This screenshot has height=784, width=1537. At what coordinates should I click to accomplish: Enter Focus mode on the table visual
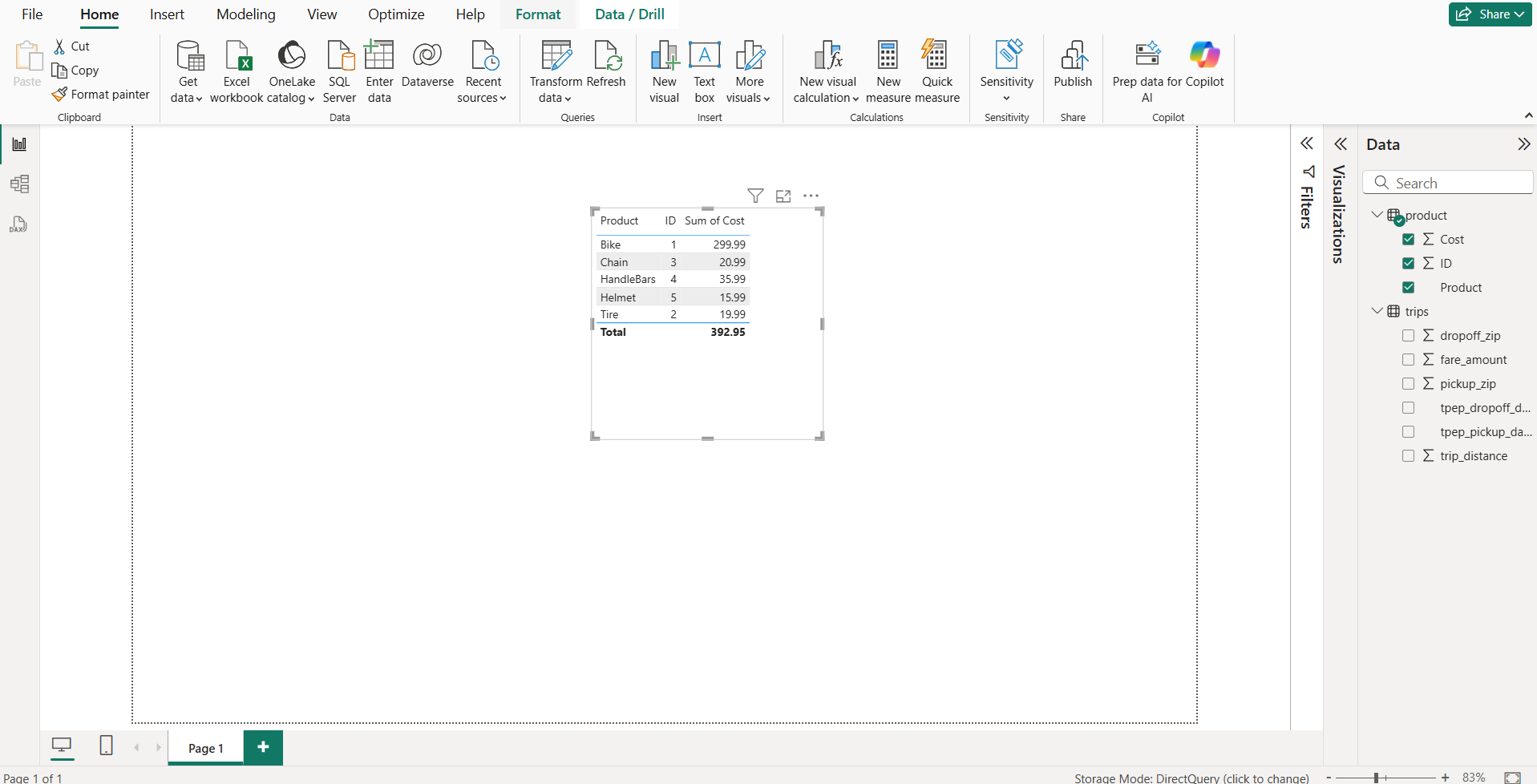tap(783, 196)
